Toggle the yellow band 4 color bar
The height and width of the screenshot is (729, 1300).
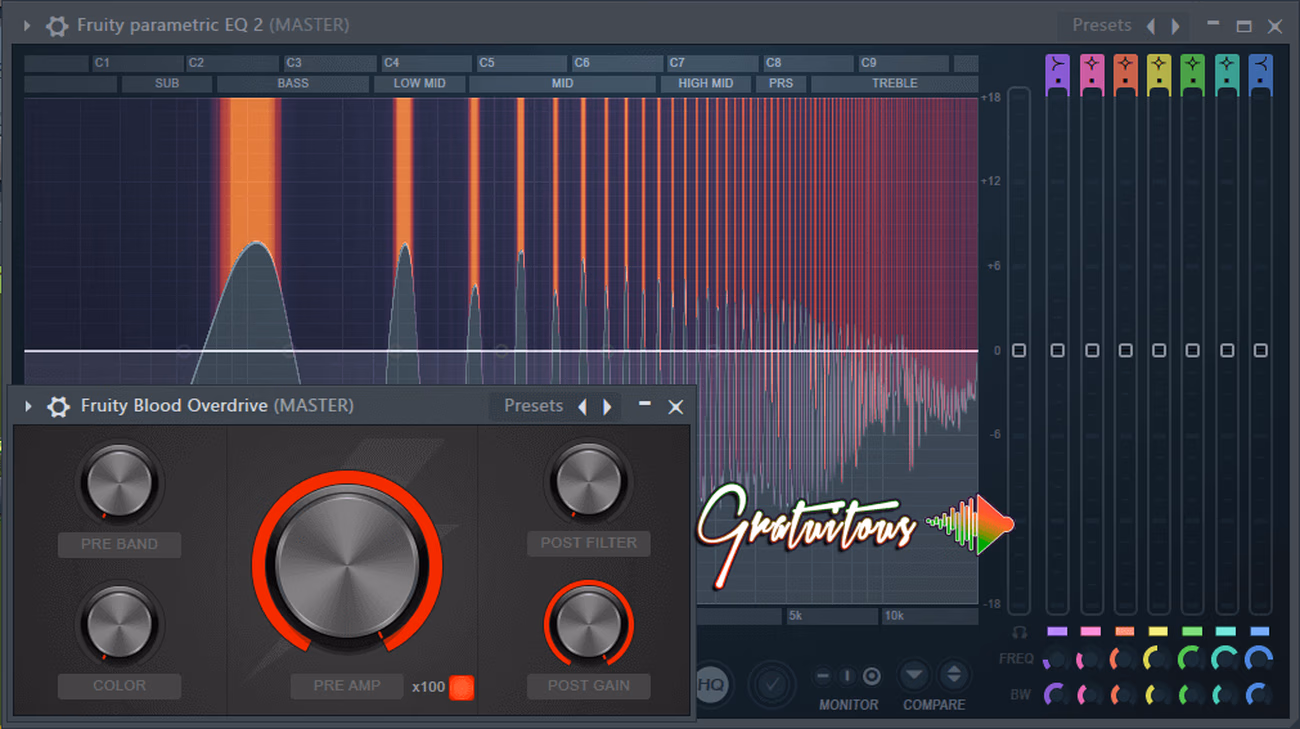tap(1158, 632)
